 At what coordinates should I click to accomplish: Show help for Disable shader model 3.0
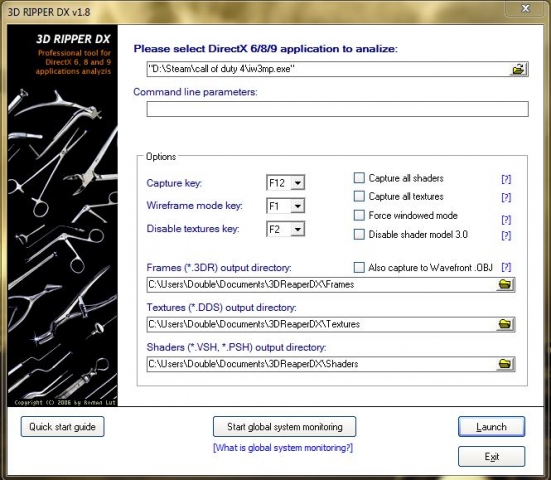[506, 235]
